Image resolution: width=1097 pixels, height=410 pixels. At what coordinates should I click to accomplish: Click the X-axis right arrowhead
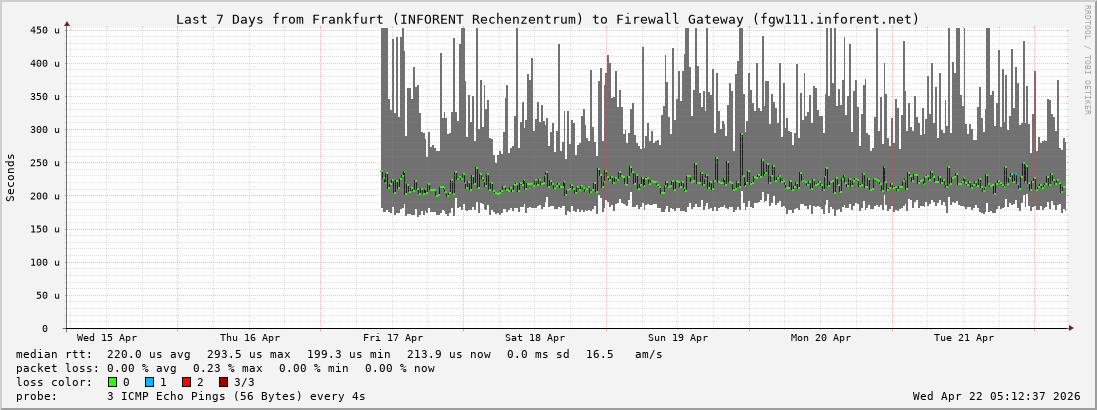tap(1070, 328)
